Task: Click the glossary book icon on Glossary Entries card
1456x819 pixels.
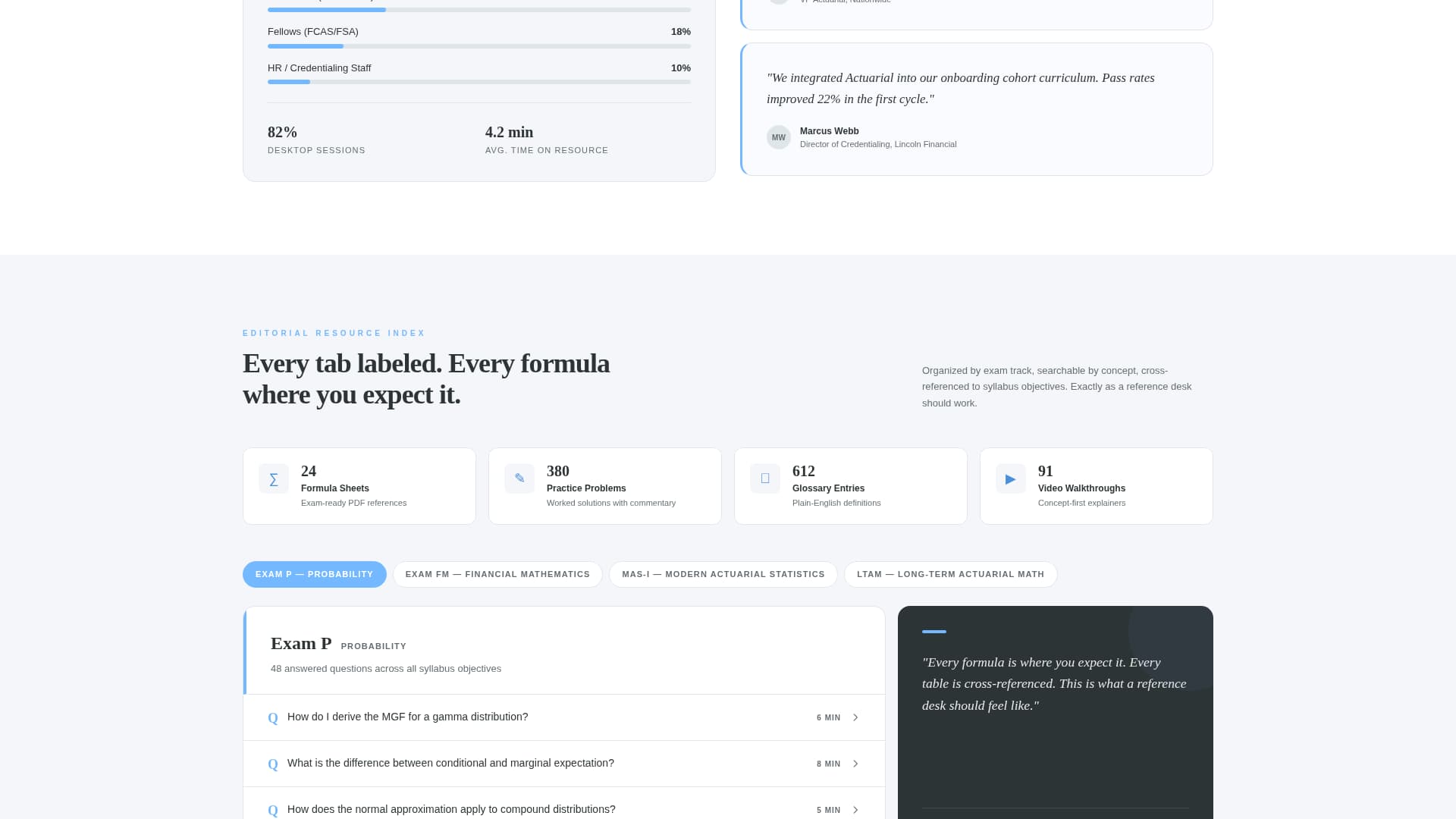Action: coord(764,479)
